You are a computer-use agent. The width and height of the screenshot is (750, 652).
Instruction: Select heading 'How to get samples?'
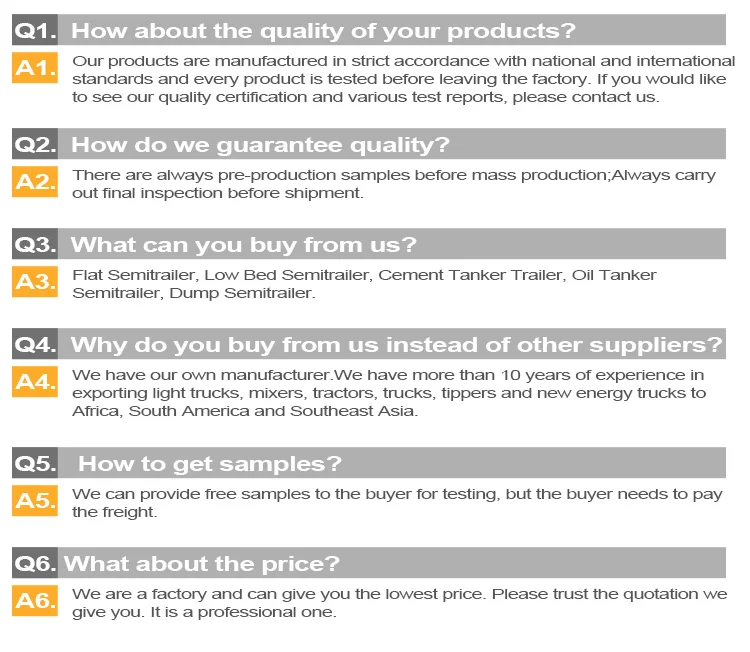(210, 464)
